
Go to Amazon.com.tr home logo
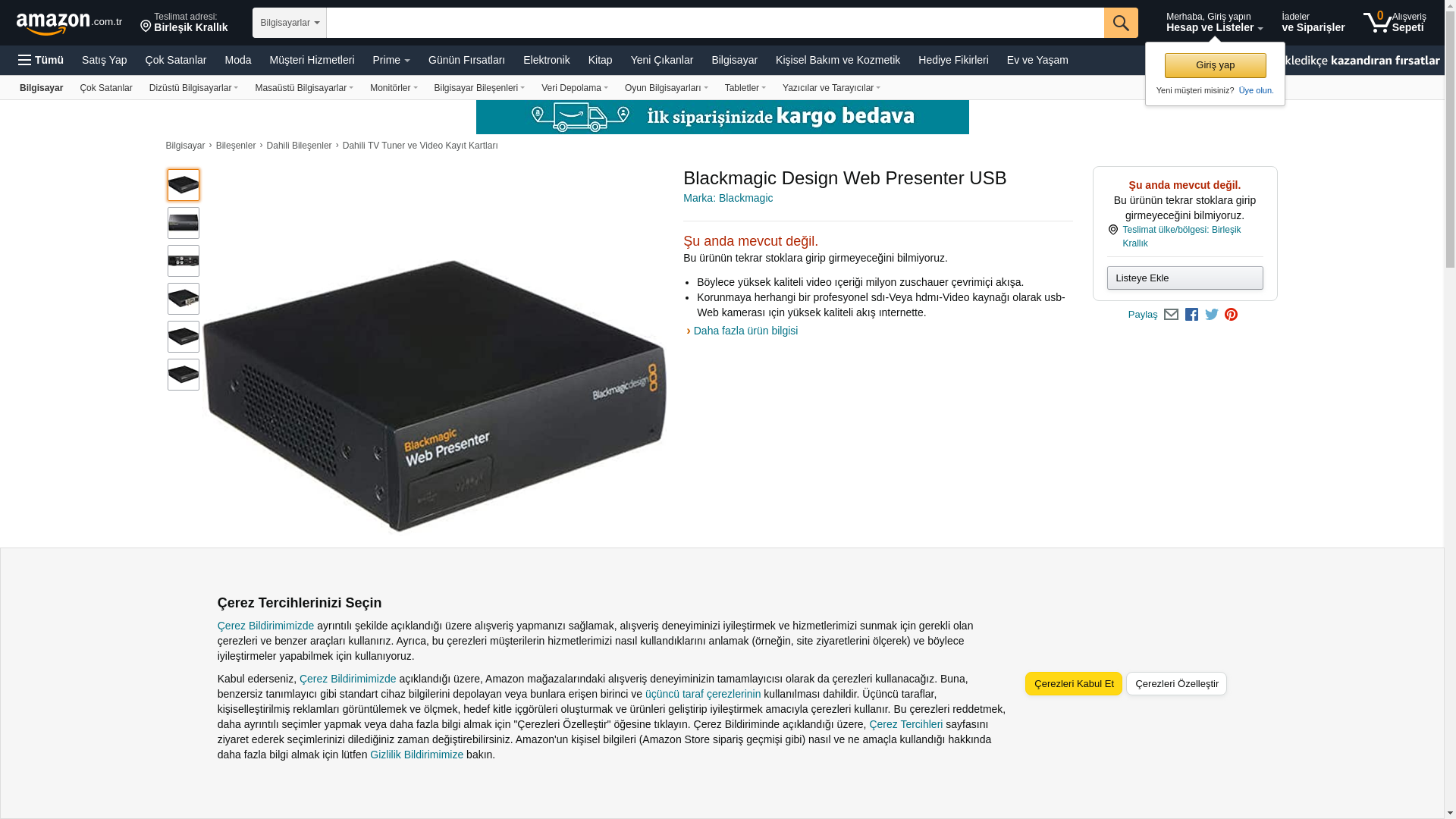(69, 24)
